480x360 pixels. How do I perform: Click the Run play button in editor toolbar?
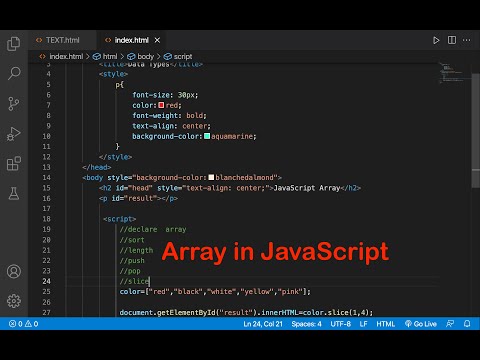tap(436, 40)
